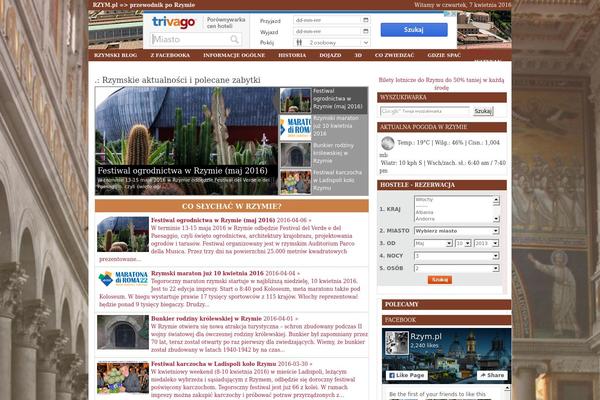Open the GDZIE SPAĆ menu item
Viewport: 600px width, 400px height.
point(444,55)
